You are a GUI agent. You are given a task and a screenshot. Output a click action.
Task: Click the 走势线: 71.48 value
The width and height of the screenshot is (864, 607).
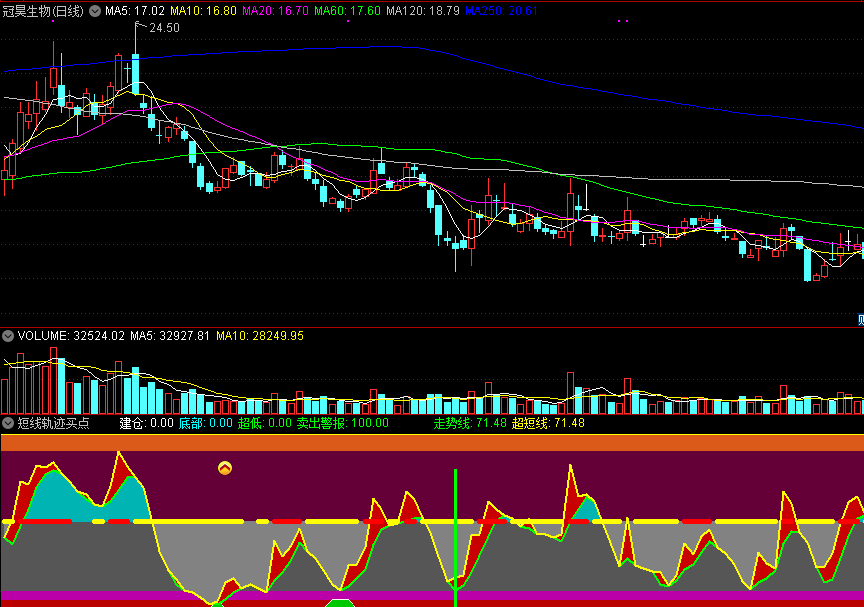tap(470, 423)
